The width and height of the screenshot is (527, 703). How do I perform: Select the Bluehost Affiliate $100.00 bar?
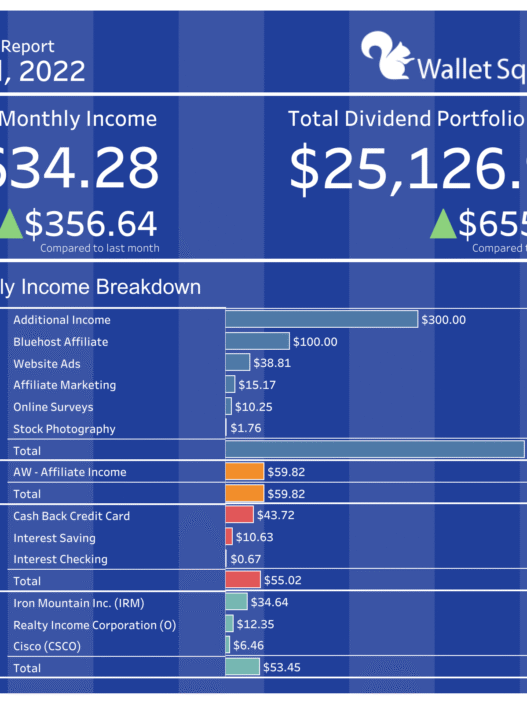click(x=257, y=341)
